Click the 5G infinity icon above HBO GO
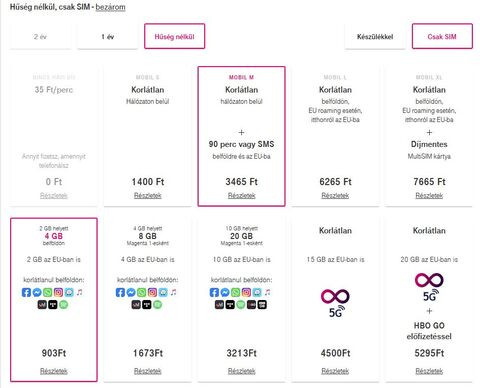Viewport: 480px width, 388px height. [429, 287]
